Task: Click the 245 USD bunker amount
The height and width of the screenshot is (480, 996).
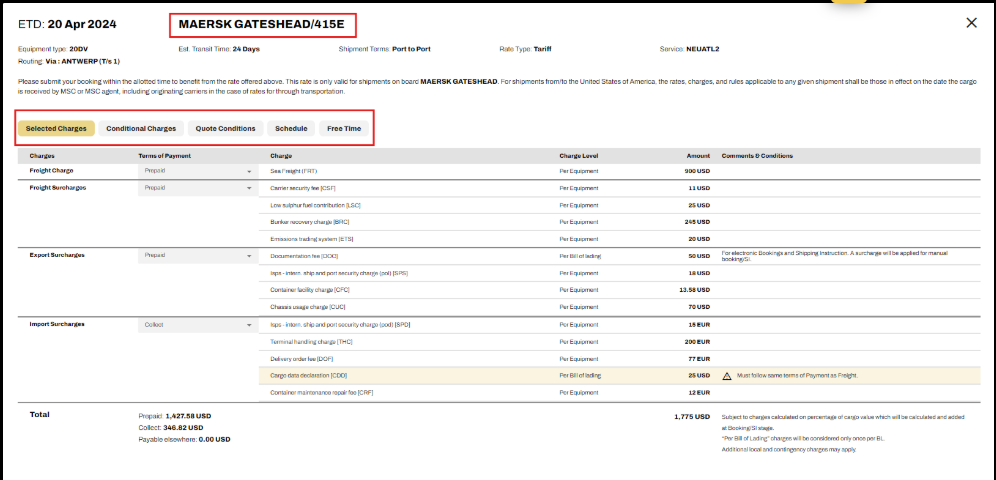Action: click(x=697, y=222)
